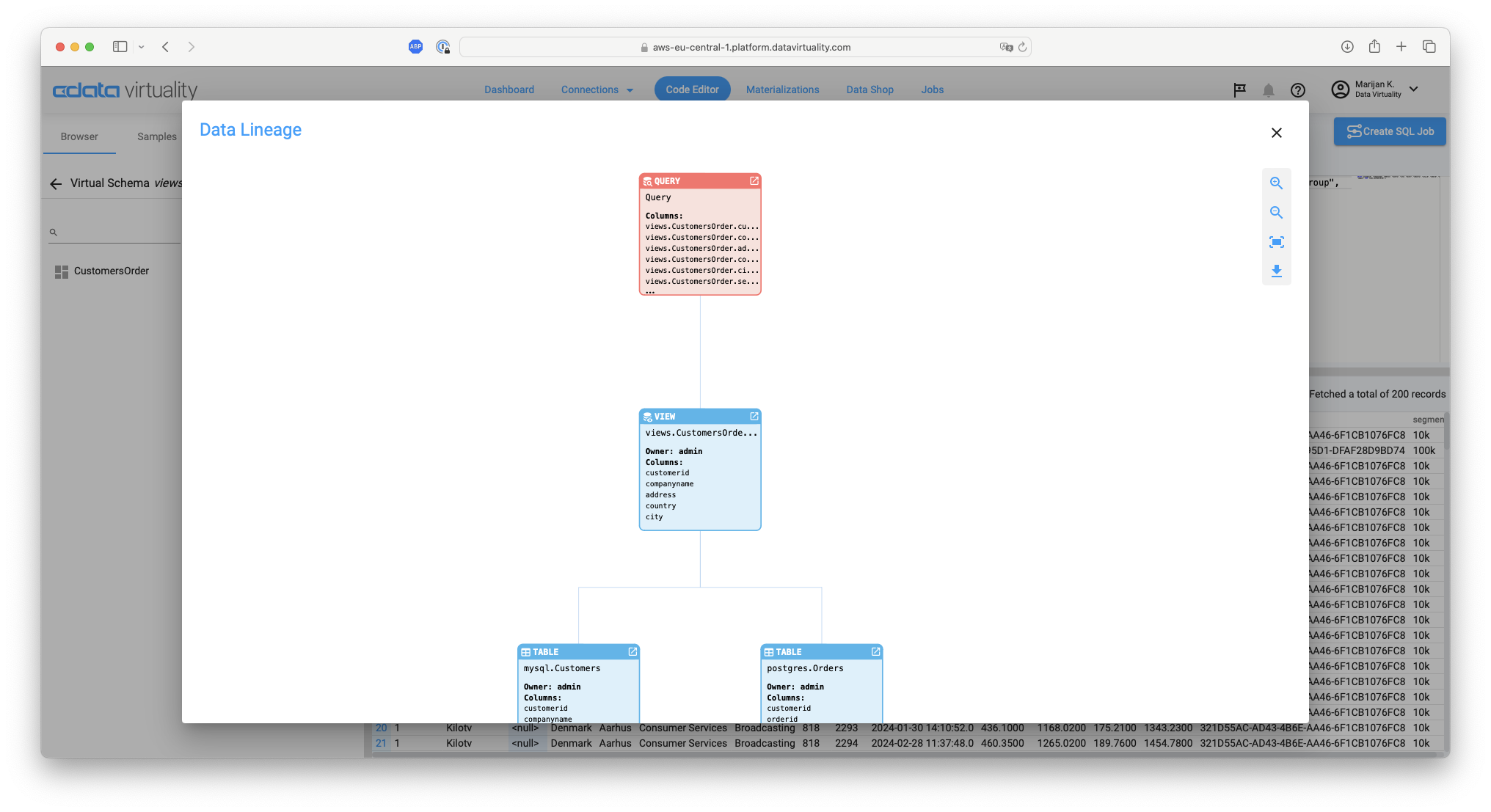Open mysql.Customers table via its external link
The image size is (1491, 812).
tap(633, 651)
